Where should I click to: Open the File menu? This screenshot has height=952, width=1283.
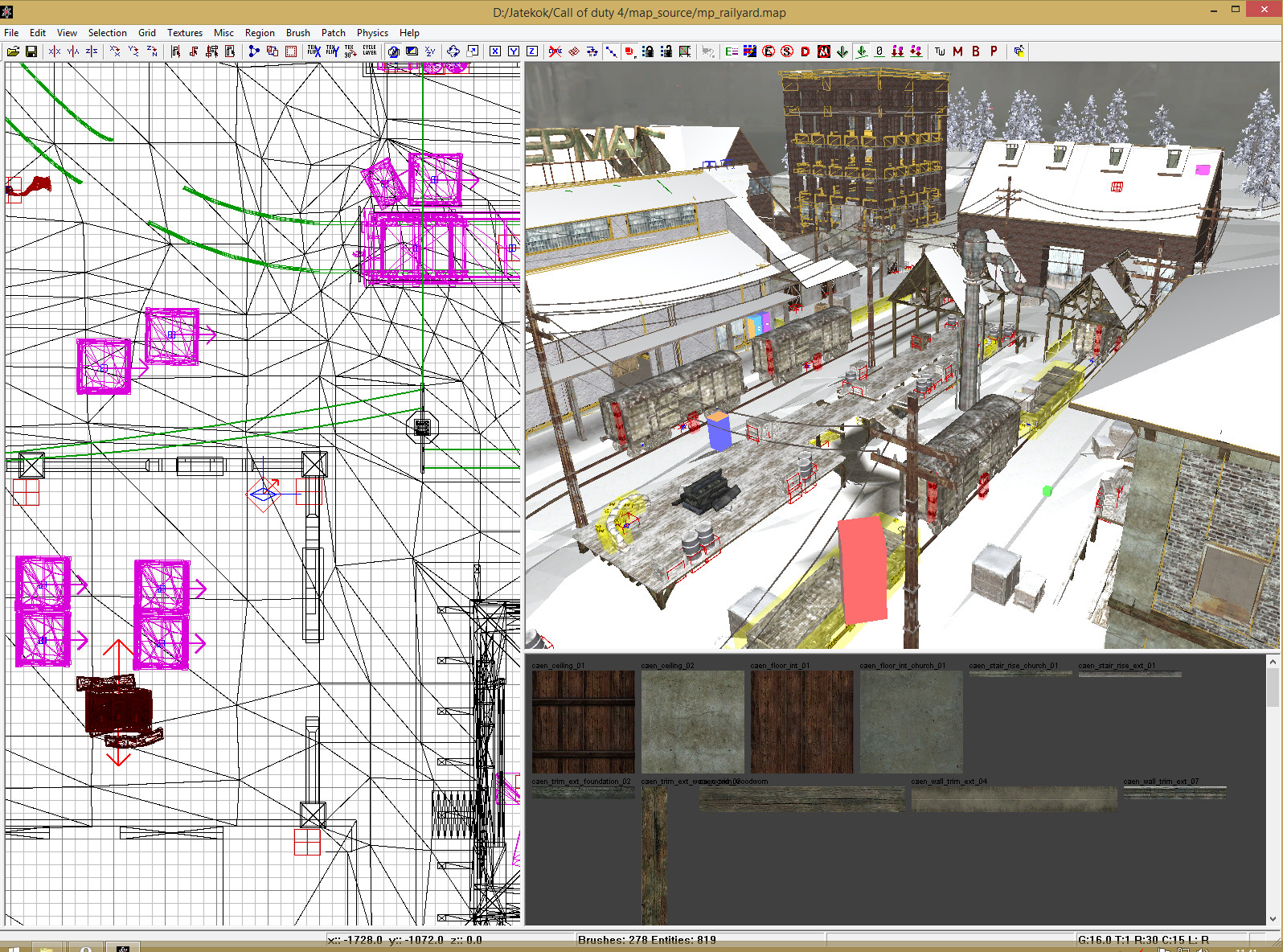[x=12, y=33]
